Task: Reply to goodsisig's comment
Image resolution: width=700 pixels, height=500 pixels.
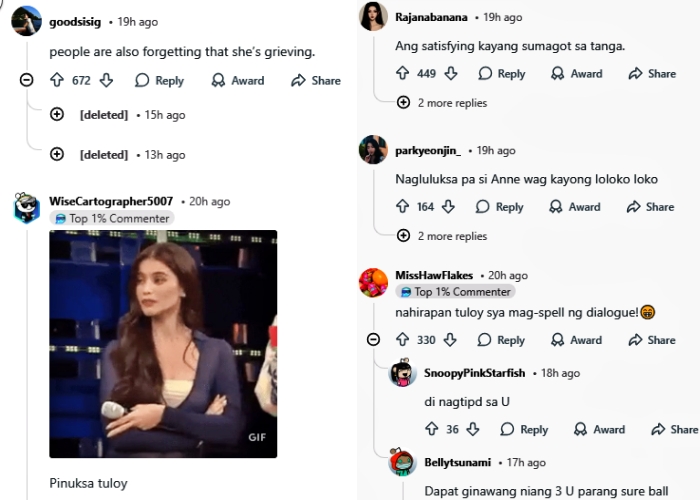Action: coord(159,81)
